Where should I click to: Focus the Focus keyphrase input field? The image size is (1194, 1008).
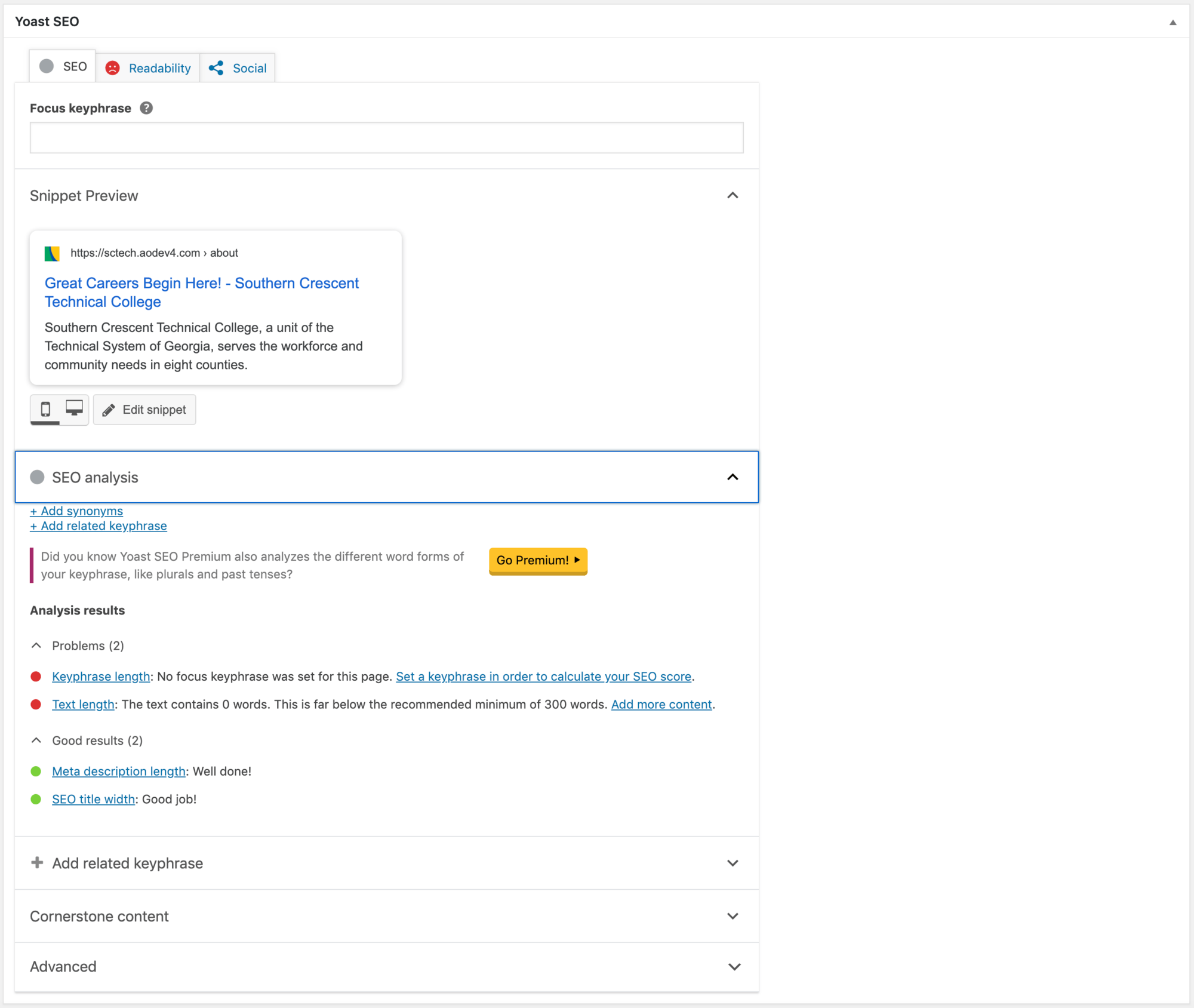point(386,138)
